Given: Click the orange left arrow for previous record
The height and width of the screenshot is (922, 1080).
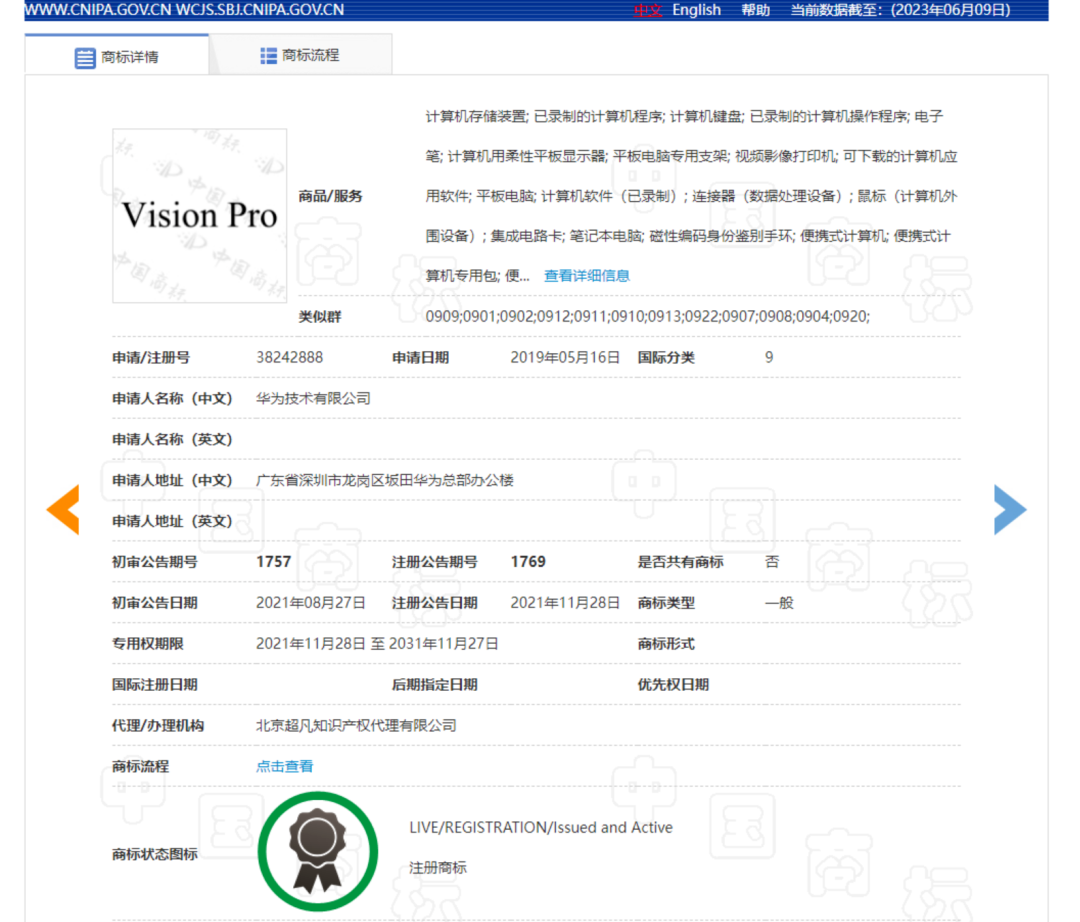Looking at the screenshot, I should (x=63, y=509).
